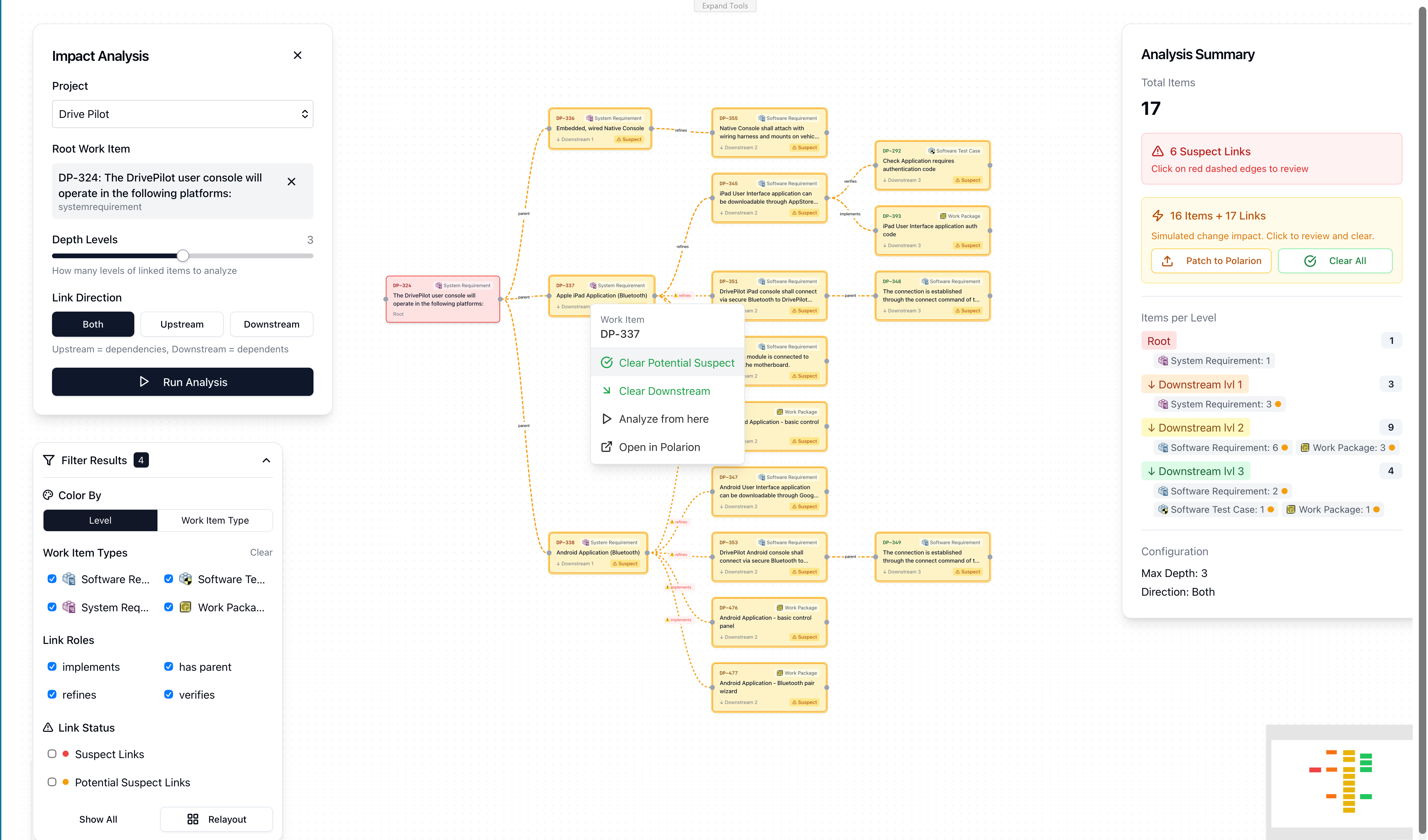Enable the Suspect Links filter checkbox
The width and height of the screenshot is (1428, 840).
pyautogui.click(x=52, y=754)
